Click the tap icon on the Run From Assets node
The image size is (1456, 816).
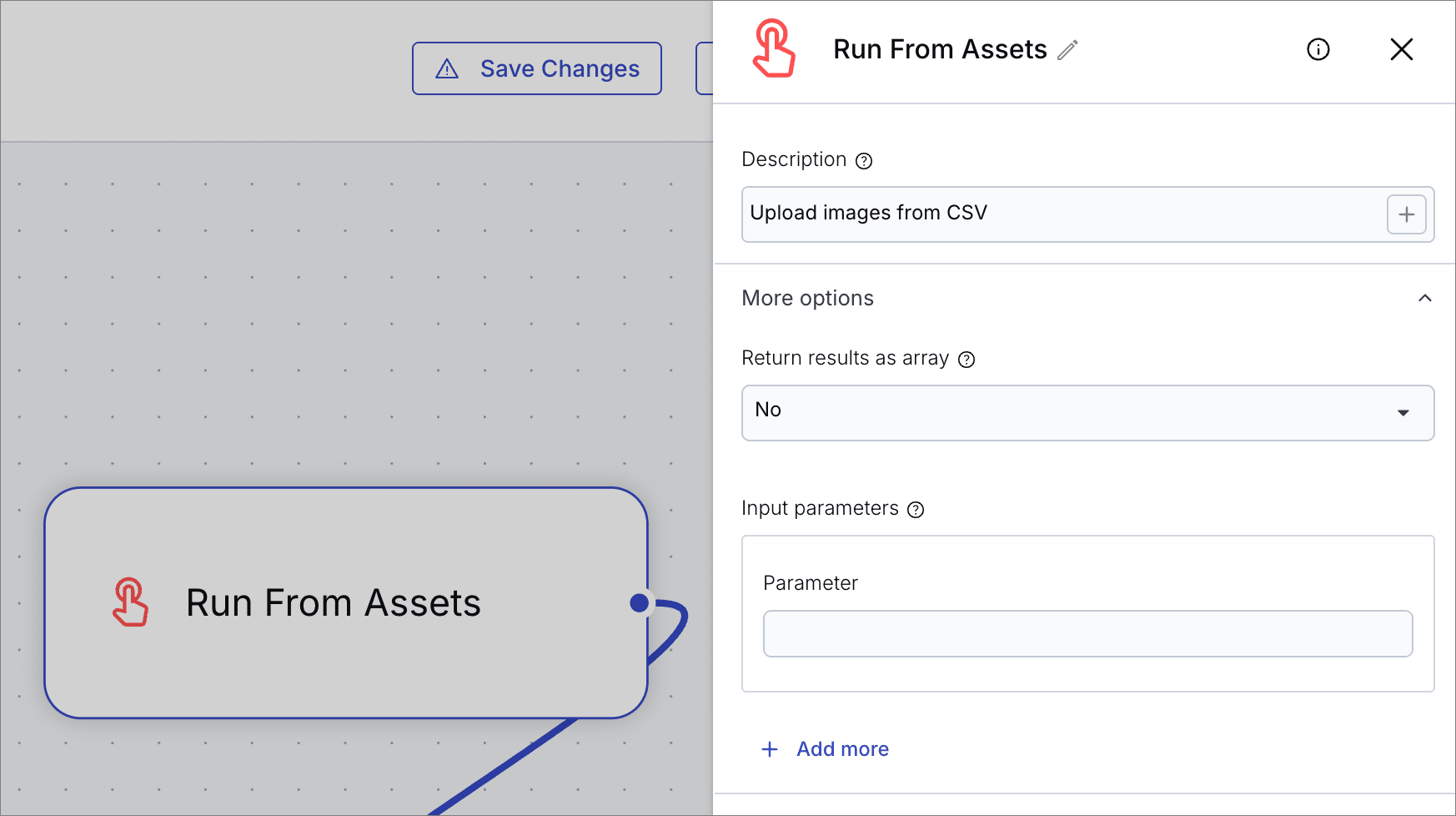click(x=130, y=602)
